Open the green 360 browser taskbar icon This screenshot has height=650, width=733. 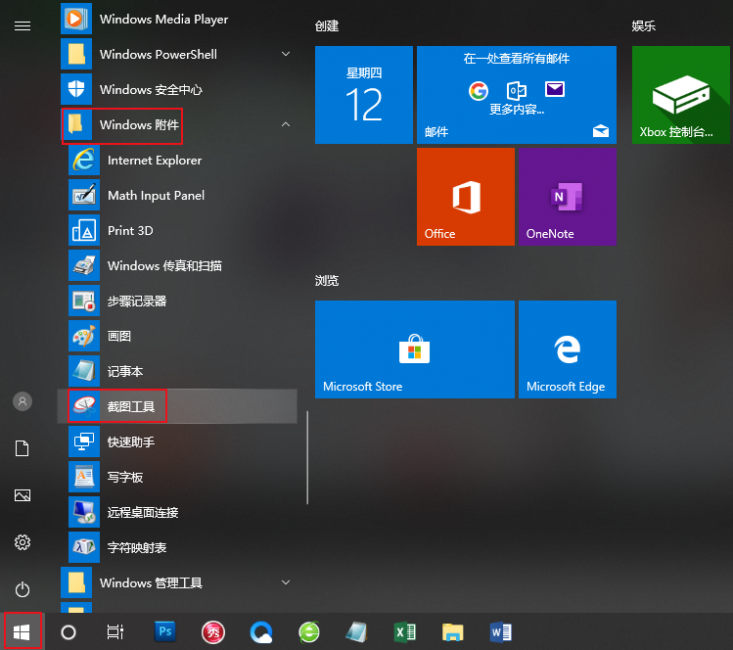(309, 632)
